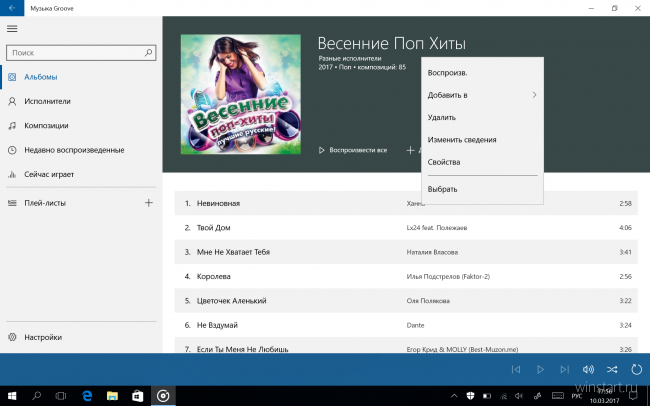This screenshot has width=650, height=406.
Task: Open taskbar search
Action: 36,396
